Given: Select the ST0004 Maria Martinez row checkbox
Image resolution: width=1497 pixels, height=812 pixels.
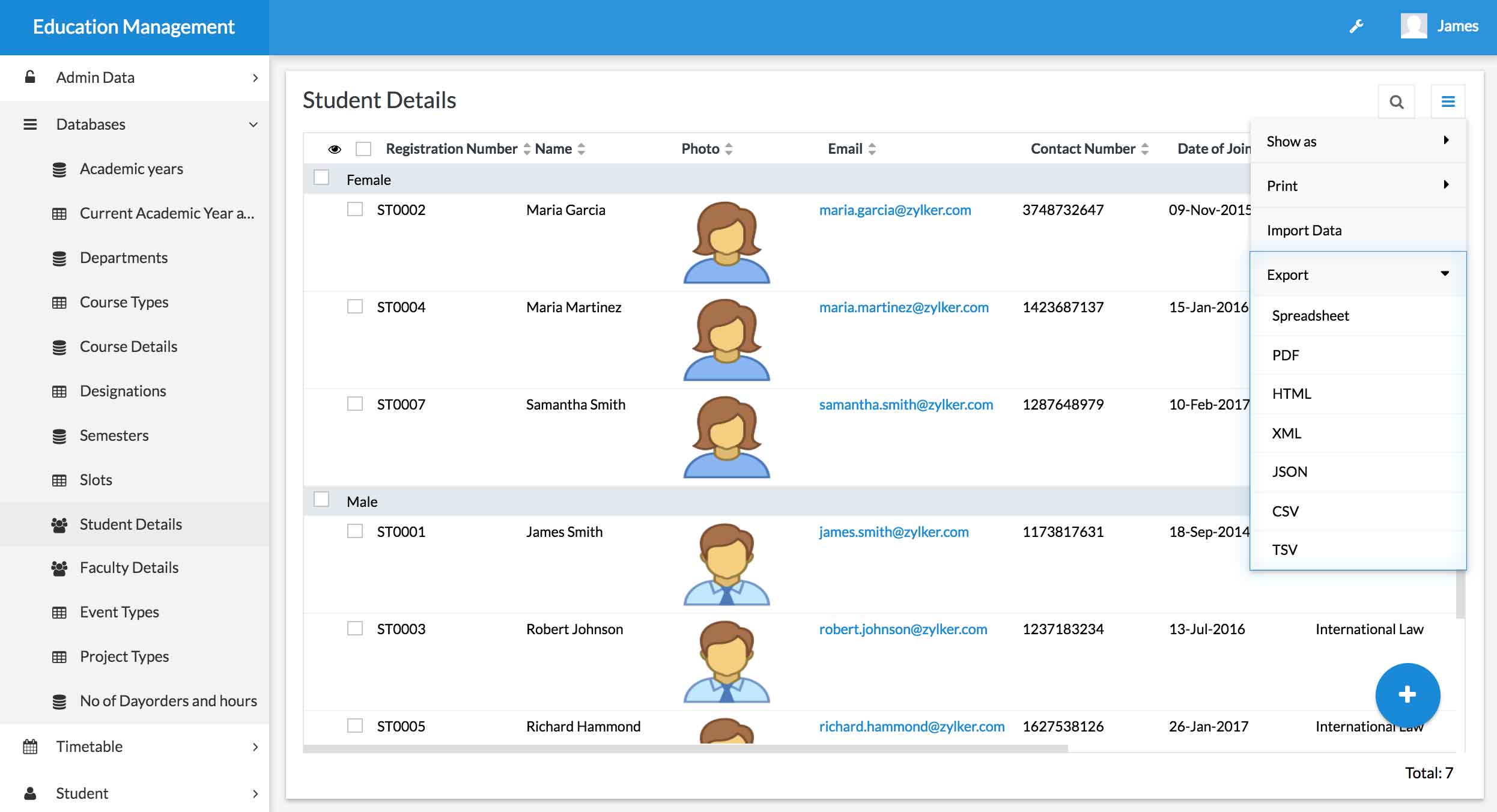Looking at the screenshot, I should (355, 306).
